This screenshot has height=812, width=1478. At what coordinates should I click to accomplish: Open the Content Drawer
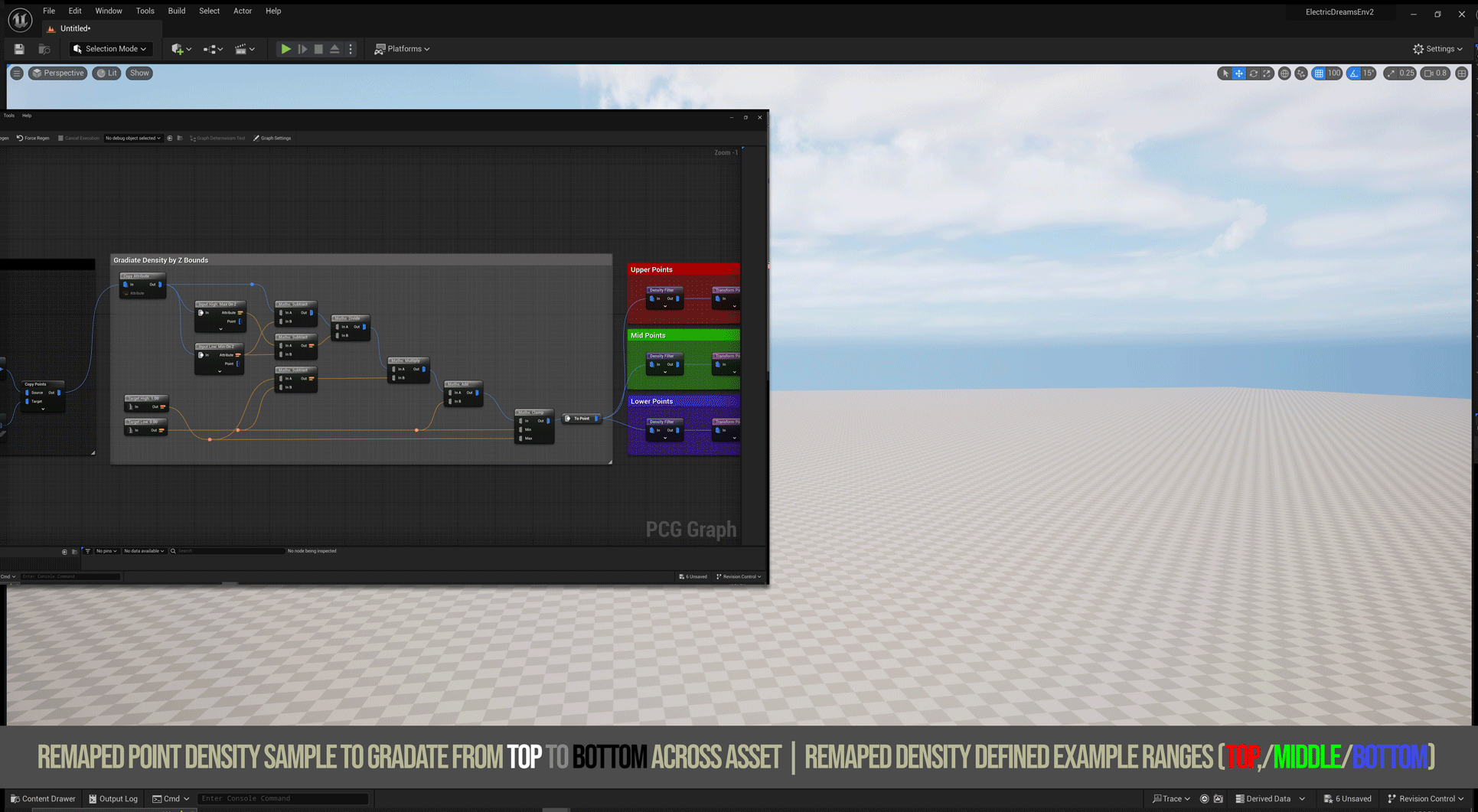point(44,798)
